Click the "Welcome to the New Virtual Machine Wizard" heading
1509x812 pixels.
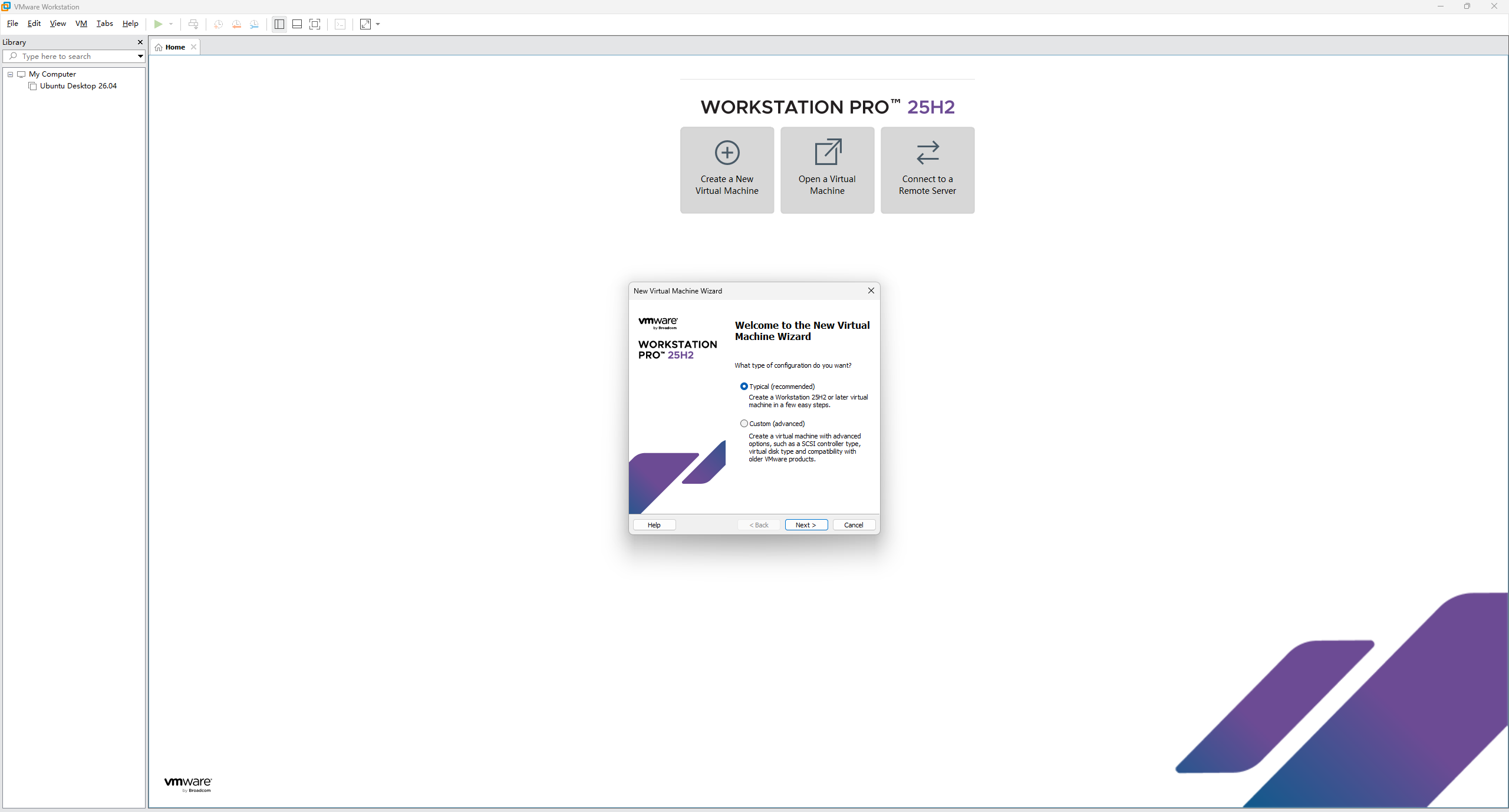point(802,331)
